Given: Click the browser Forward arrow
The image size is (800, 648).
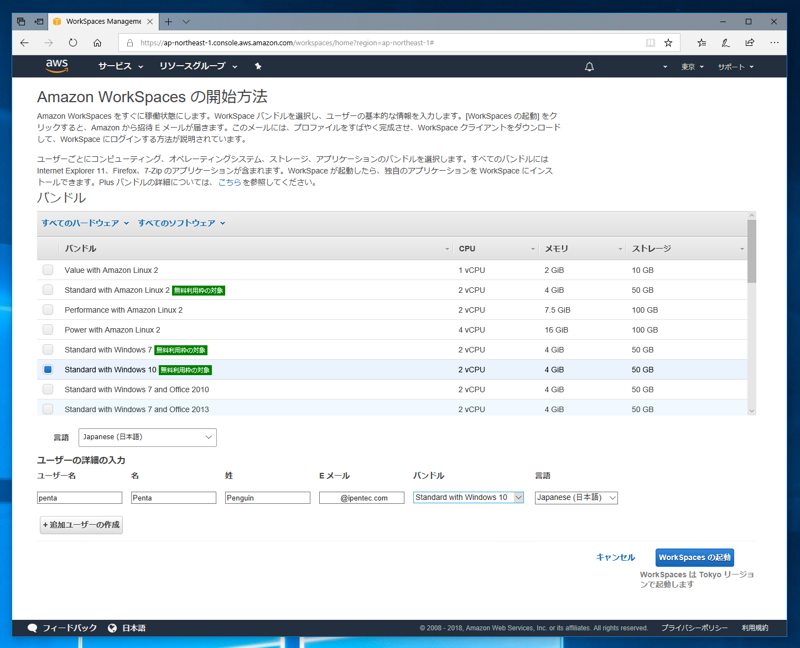Looking at the screenshot, I should (x=48, y=43).
